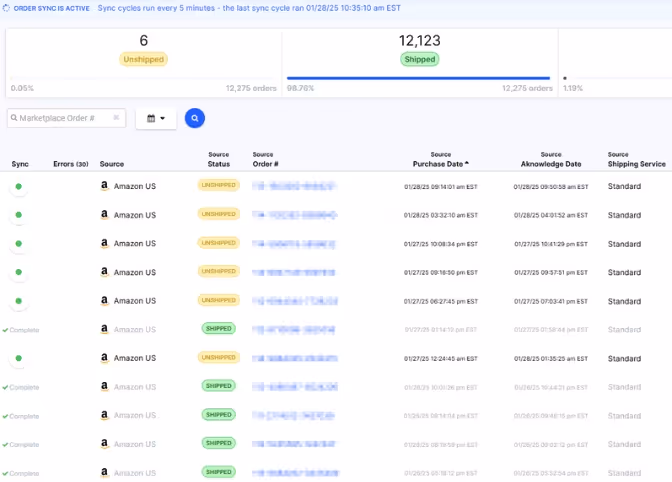Open order link in the 01/27/25 10:08:34 pm row
672x482 pixels.
(x=294, y=244)
